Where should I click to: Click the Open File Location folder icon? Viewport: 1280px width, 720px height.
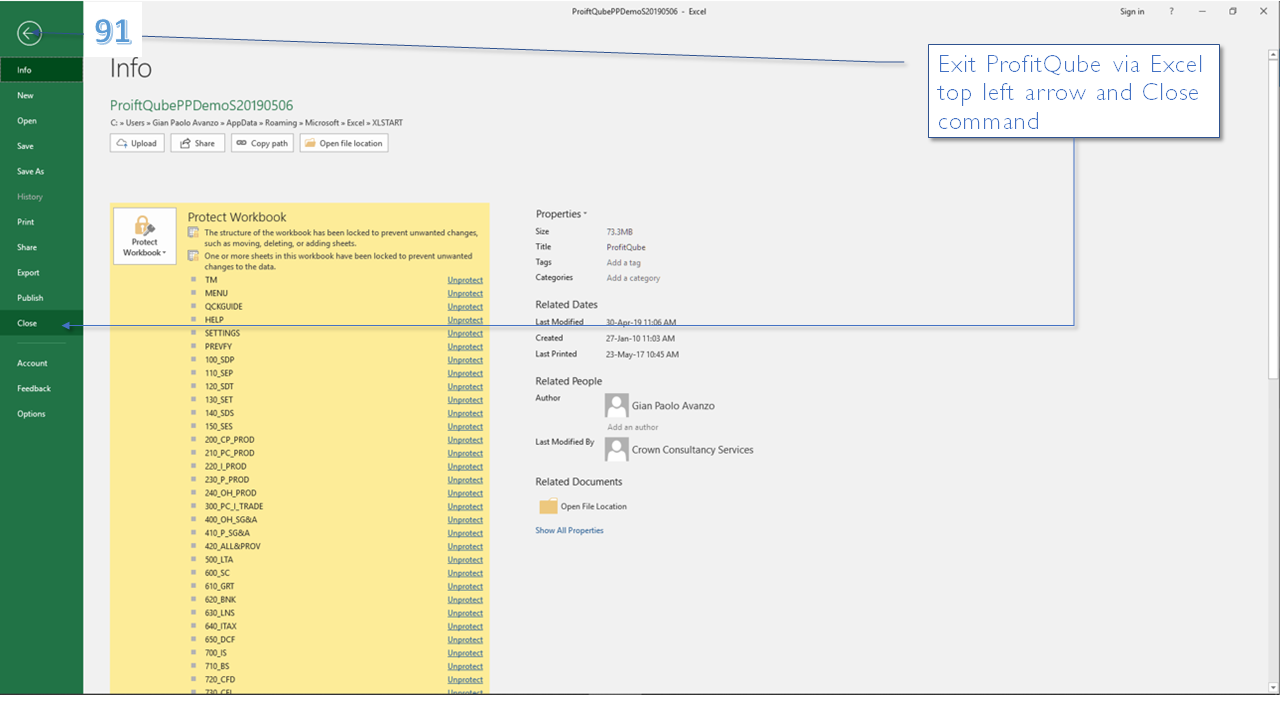click(x=548, y=506)
